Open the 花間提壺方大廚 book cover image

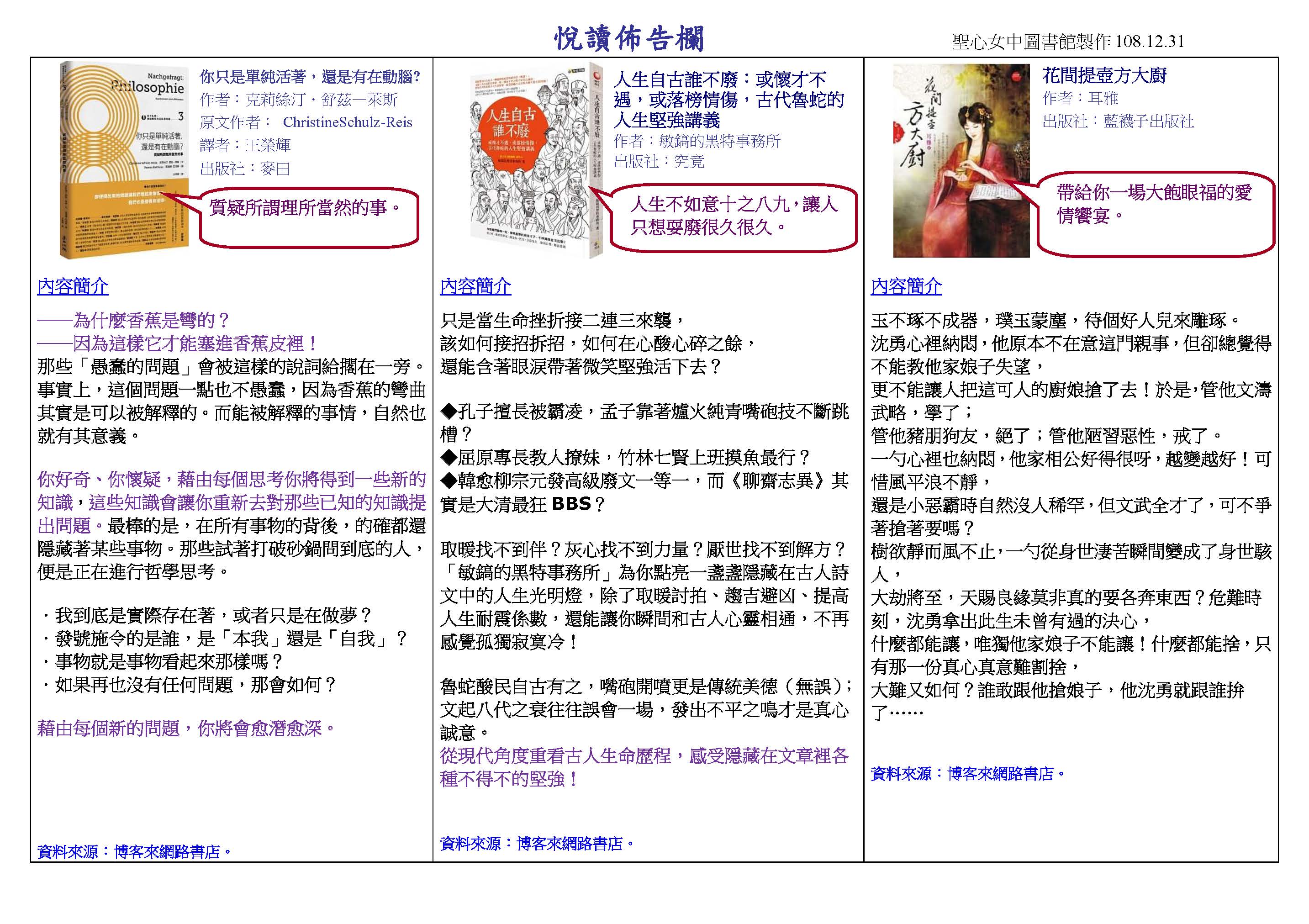click(x=961, y=161)
